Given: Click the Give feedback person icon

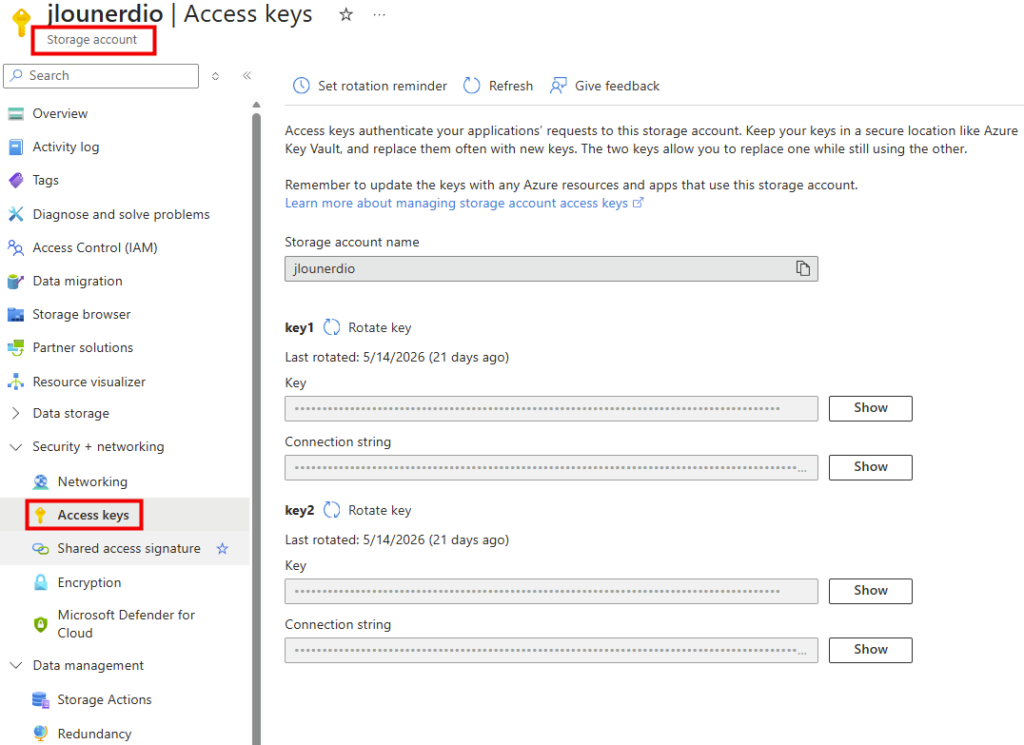Looking at the screenshot, I should 558,86.
